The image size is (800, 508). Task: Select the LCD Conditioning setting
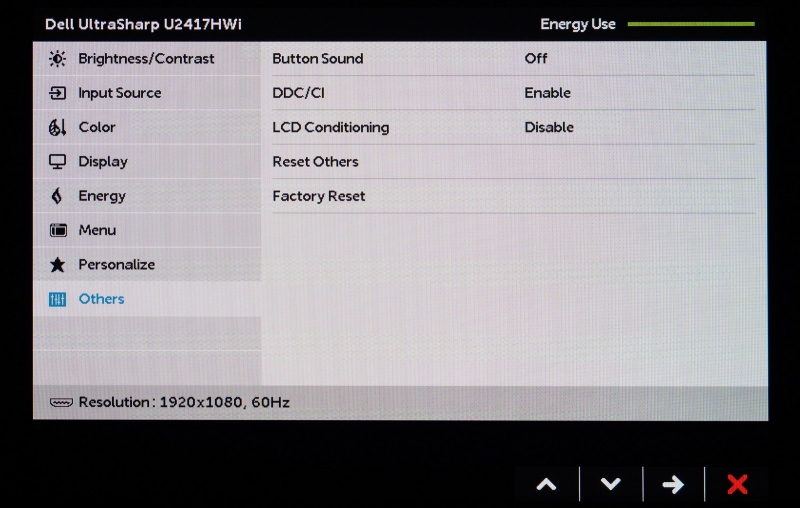(330, 127)
